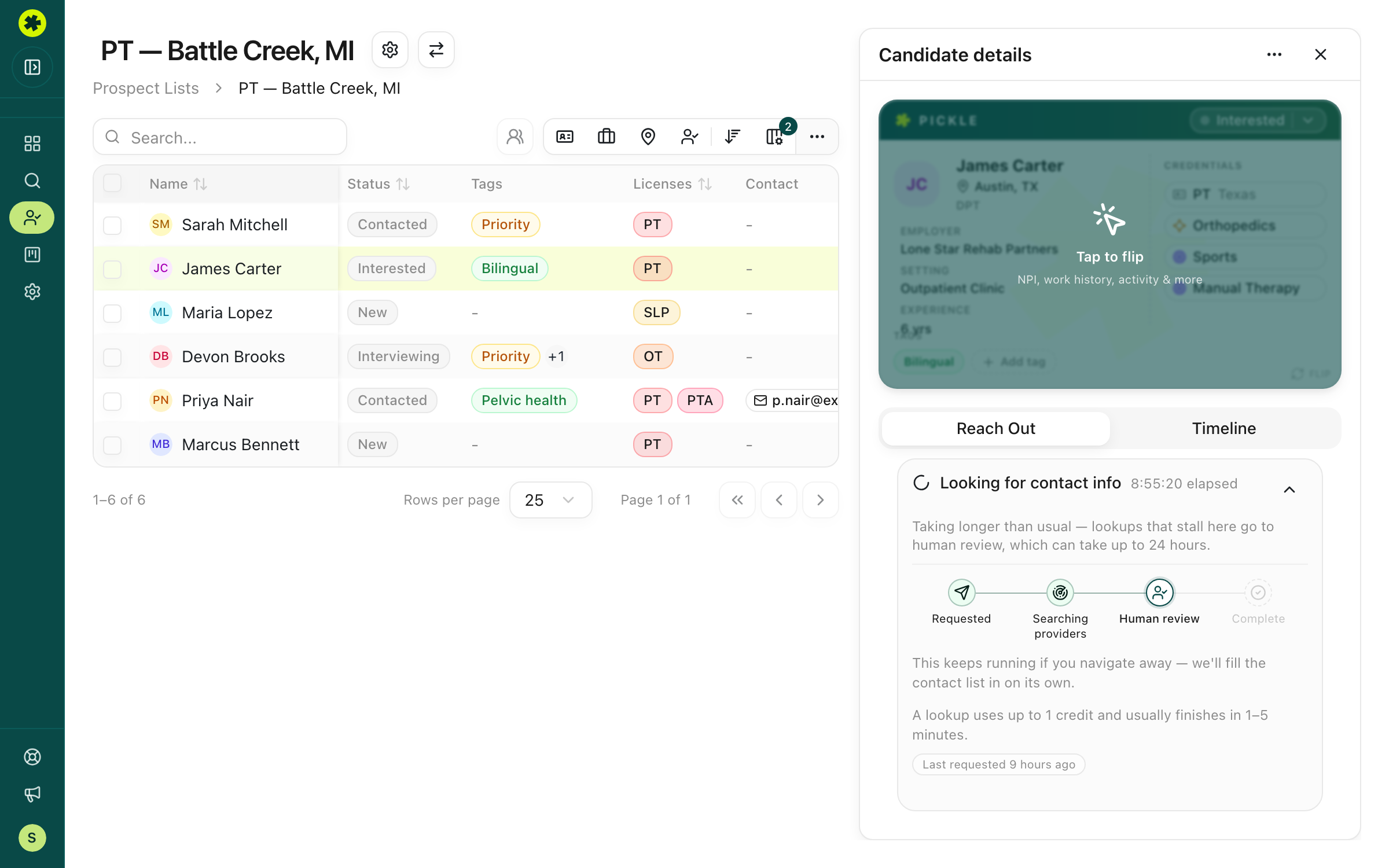
Task: Select the prospects person-check sidebar icon
Action: (x=32, y=218)
